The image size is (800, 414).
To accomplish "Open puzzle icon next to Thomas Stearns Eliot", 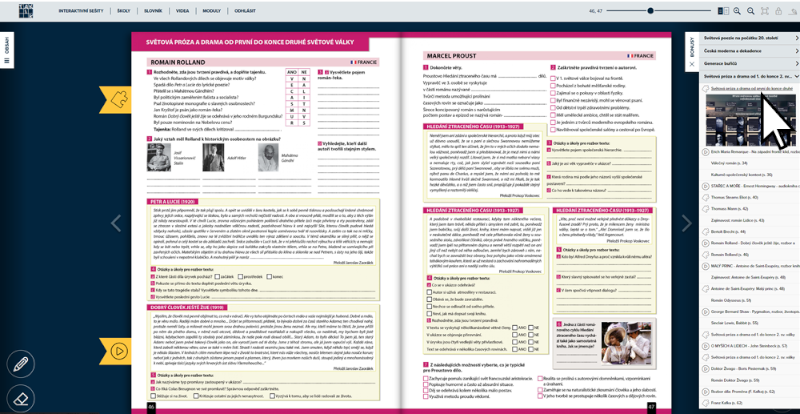I will (x=706, y=197).
